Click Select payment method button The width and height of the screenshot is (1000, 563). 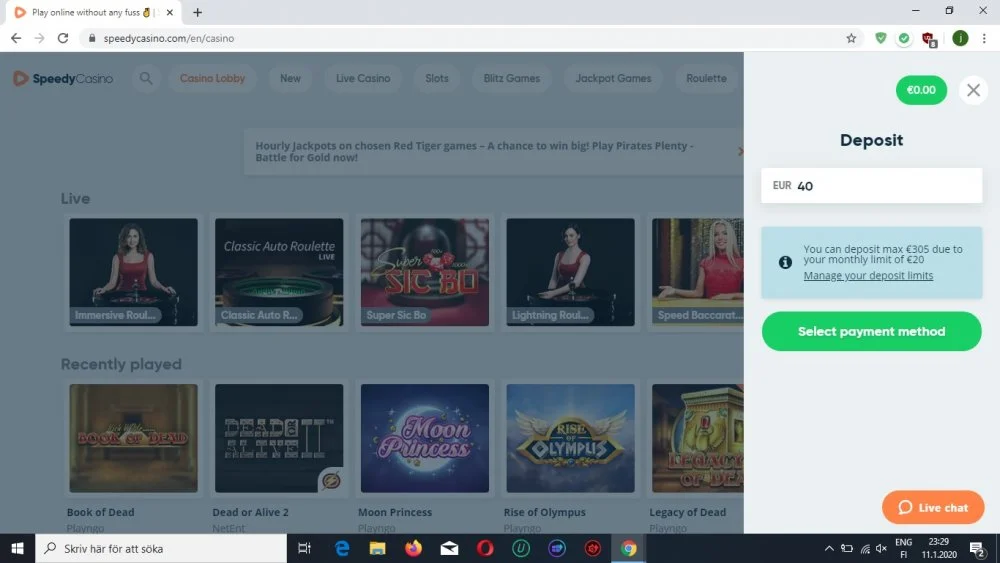[871, 332]
